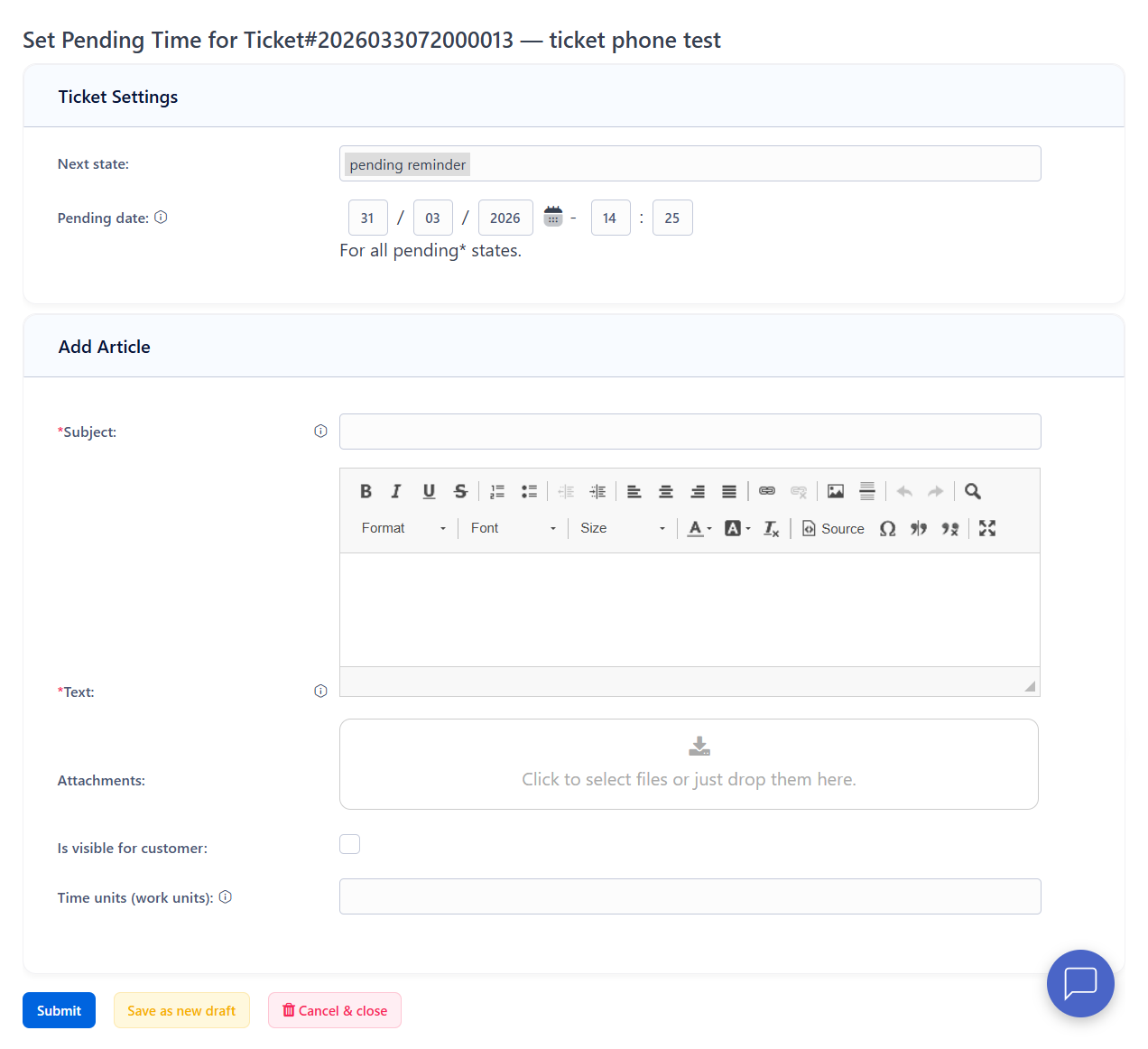
Task: Insert numbered list
Action: click(x=497, y=491)
